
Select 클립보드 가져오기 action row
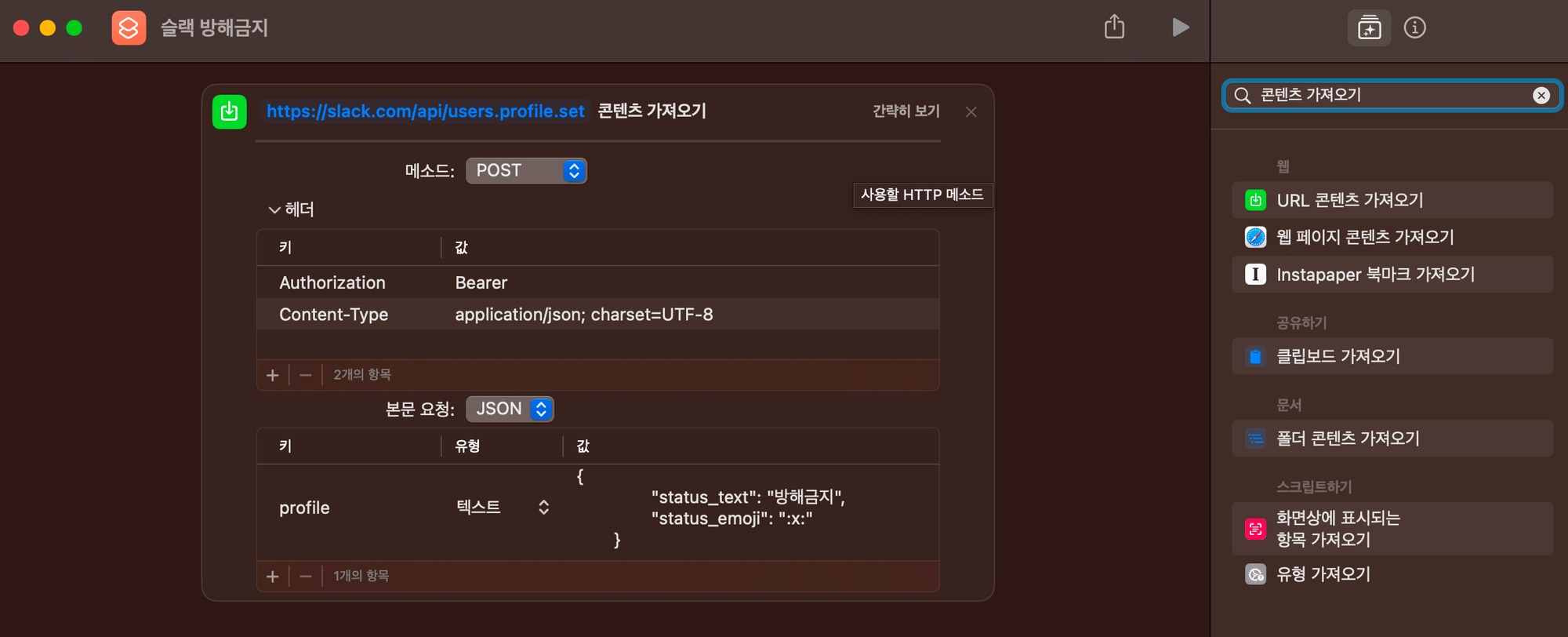pos(1392,357)
